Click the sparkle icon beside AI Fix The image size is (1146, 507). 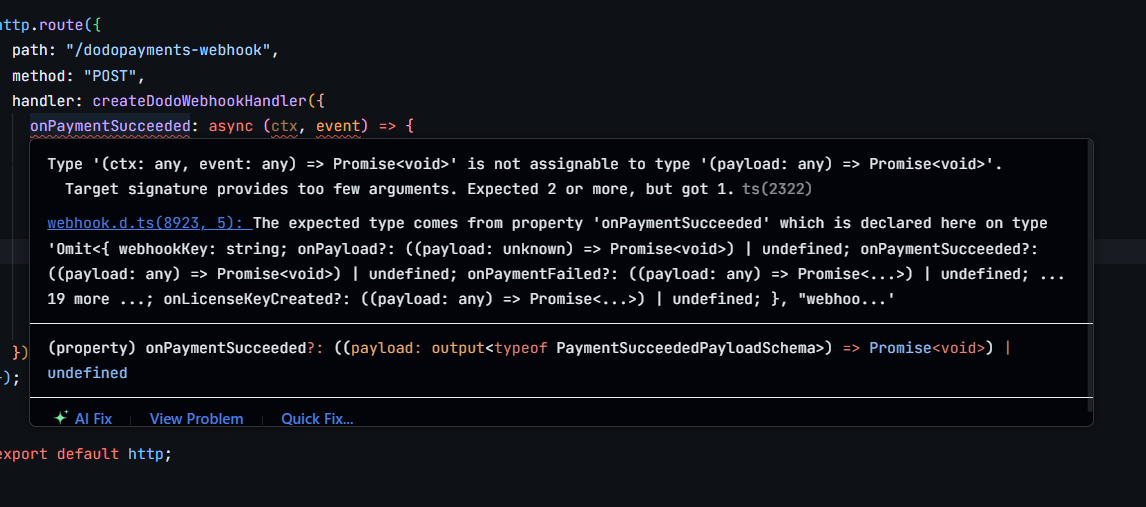tap(61, 418)
